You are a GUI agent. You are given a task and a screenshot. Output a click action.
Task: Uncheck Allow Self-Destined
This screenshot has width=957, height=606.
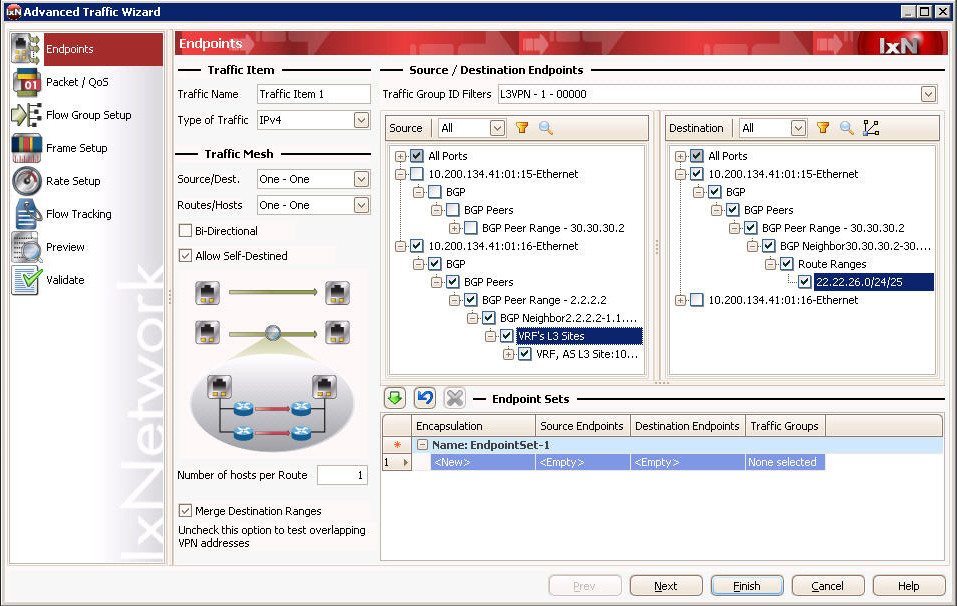[x=185, y=256]
